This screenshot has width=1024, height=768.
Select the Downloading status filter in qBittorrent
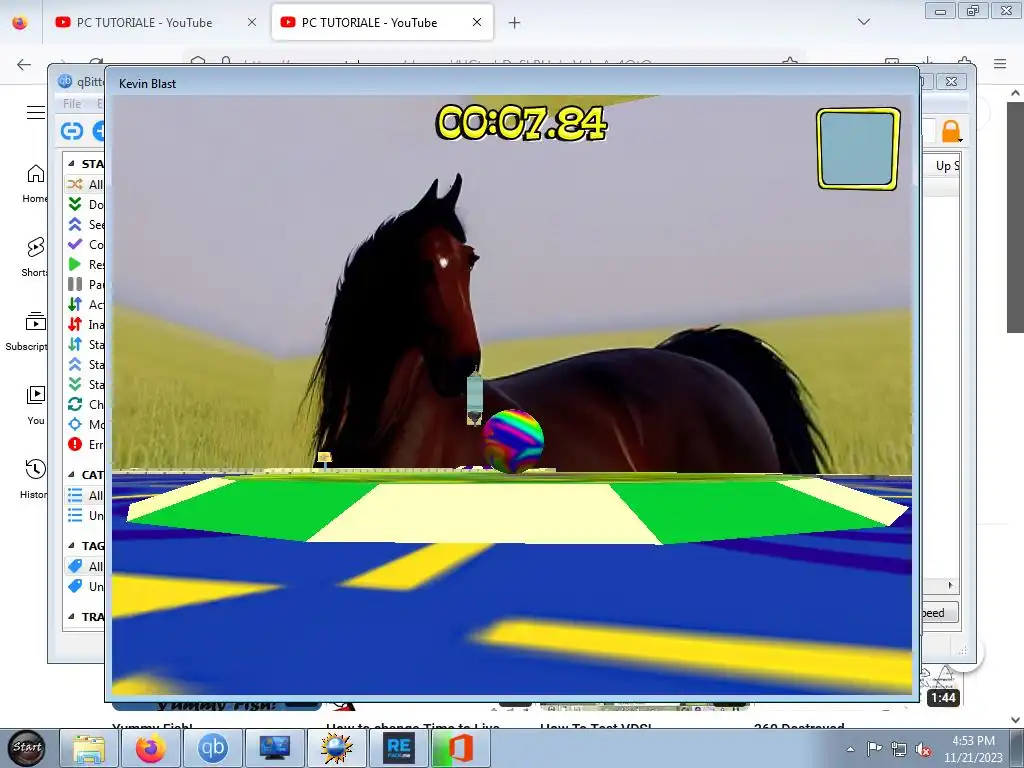[85, 204]
